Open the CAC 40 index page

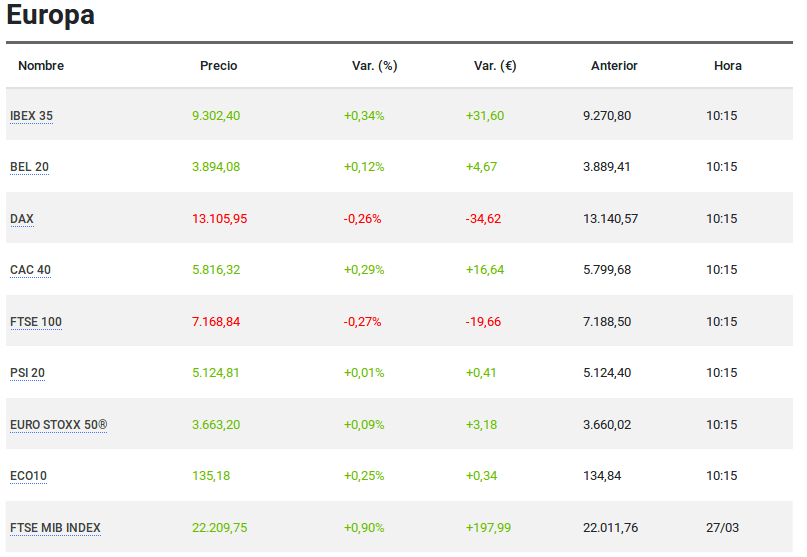point(30,270)
